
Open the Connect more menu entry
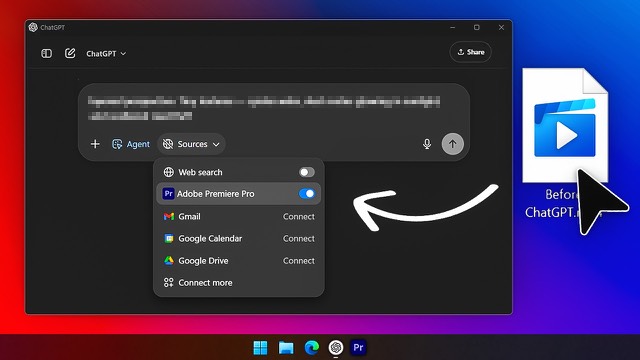coord(239,282)
